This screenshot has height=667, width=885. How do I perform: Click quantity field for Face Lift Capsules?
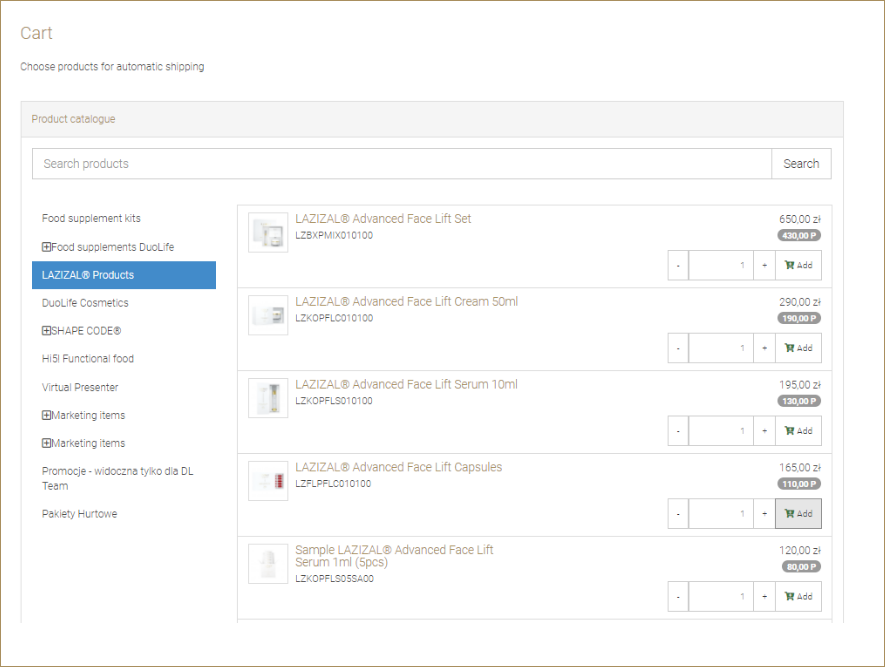(x=721, y=514)
